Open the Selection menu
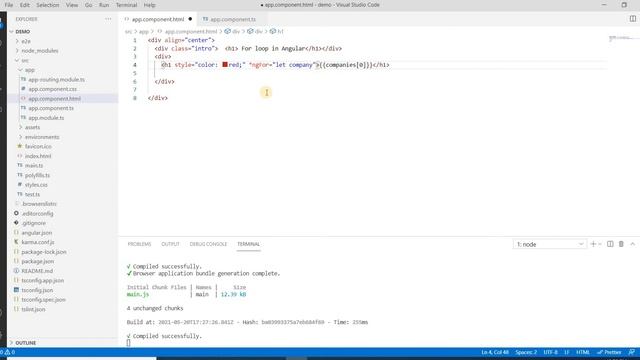This screenshot has width=640, height=360. (x=48, y=5)
